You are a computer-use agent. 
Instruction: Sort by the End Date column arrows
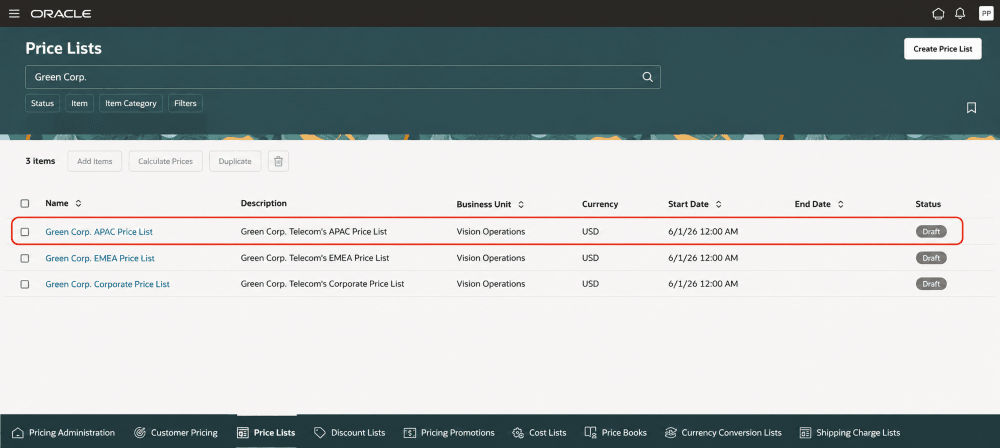coord(841,204)
